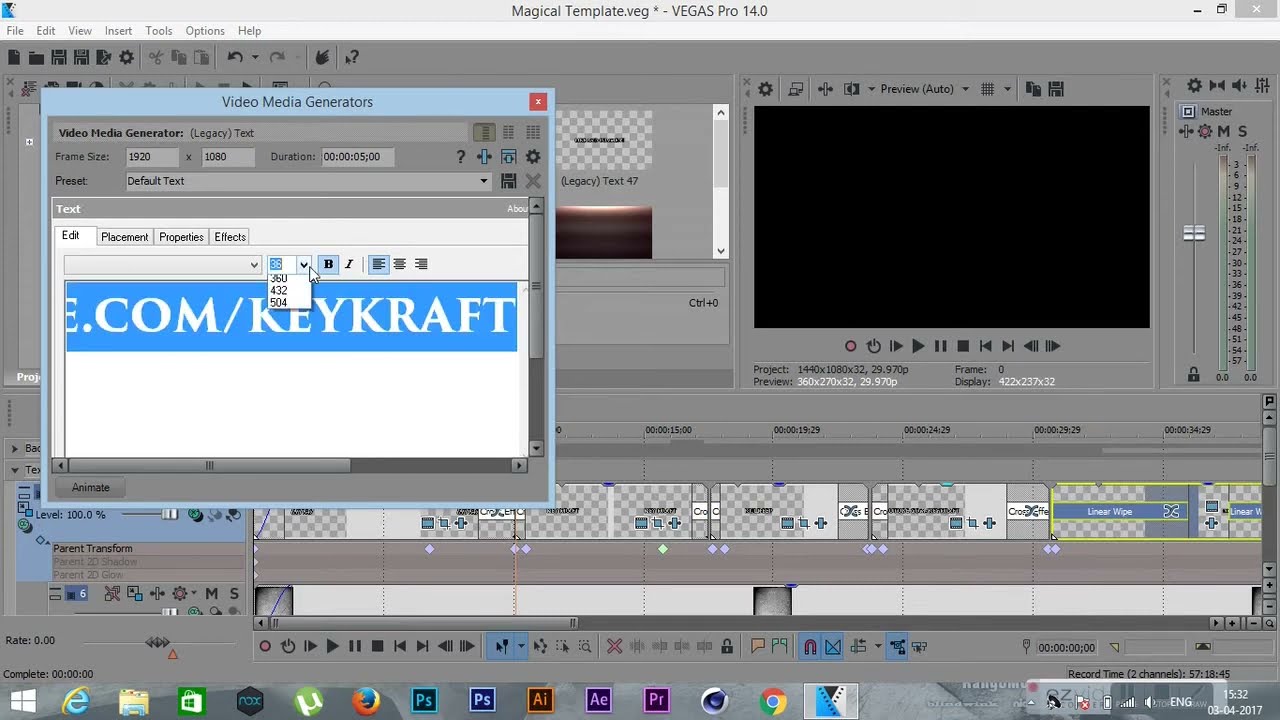This screenshot has height=720, width=1280.
Task: Open the Tools menu
Action: click(x=158, y=31)
